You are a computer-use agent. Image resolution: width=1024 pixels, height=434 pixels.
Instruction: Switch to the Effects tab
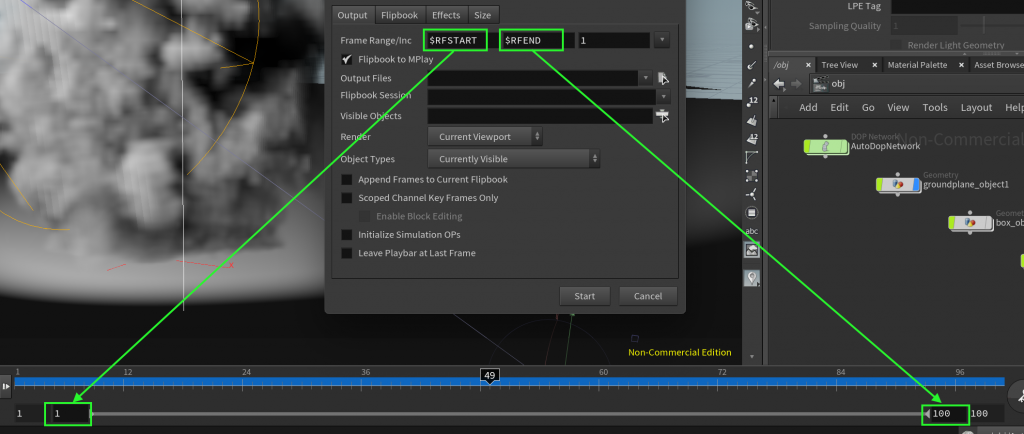[447, 15]
